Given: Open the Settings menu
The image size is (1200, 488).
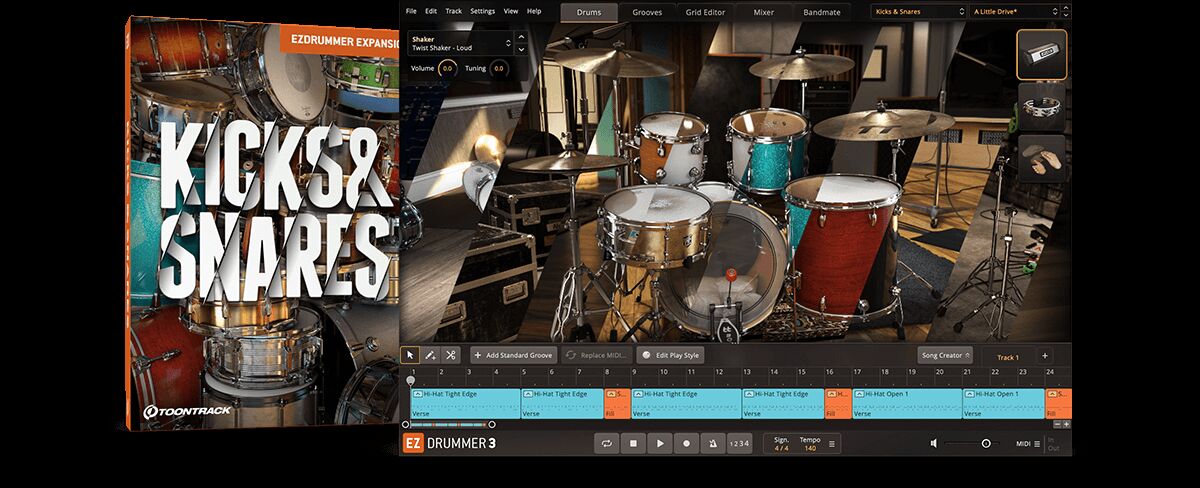Looking at the screenshot, I should pyautogui.click(x=482, y=11).
